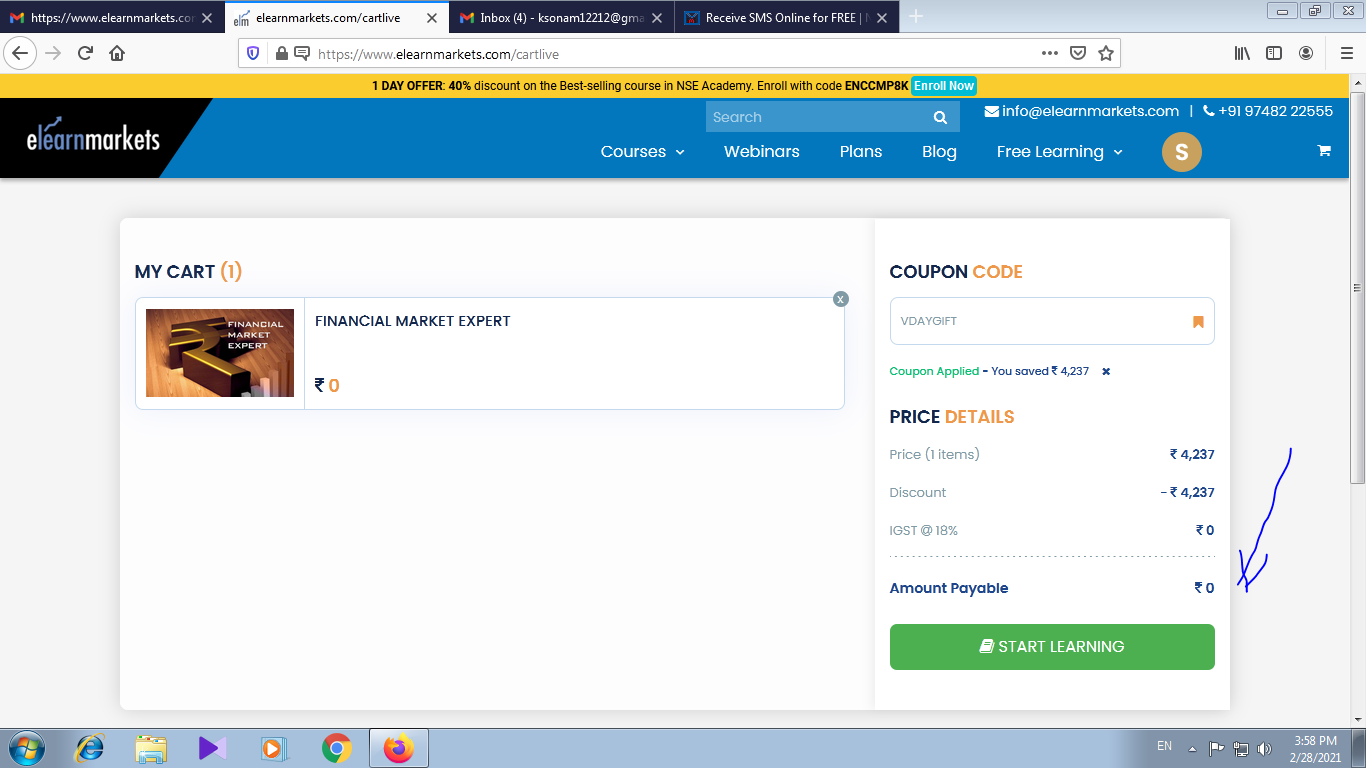Close the Receive SMS Online tab
This screenshot has width=1366, height=768.
pos(881,18)
